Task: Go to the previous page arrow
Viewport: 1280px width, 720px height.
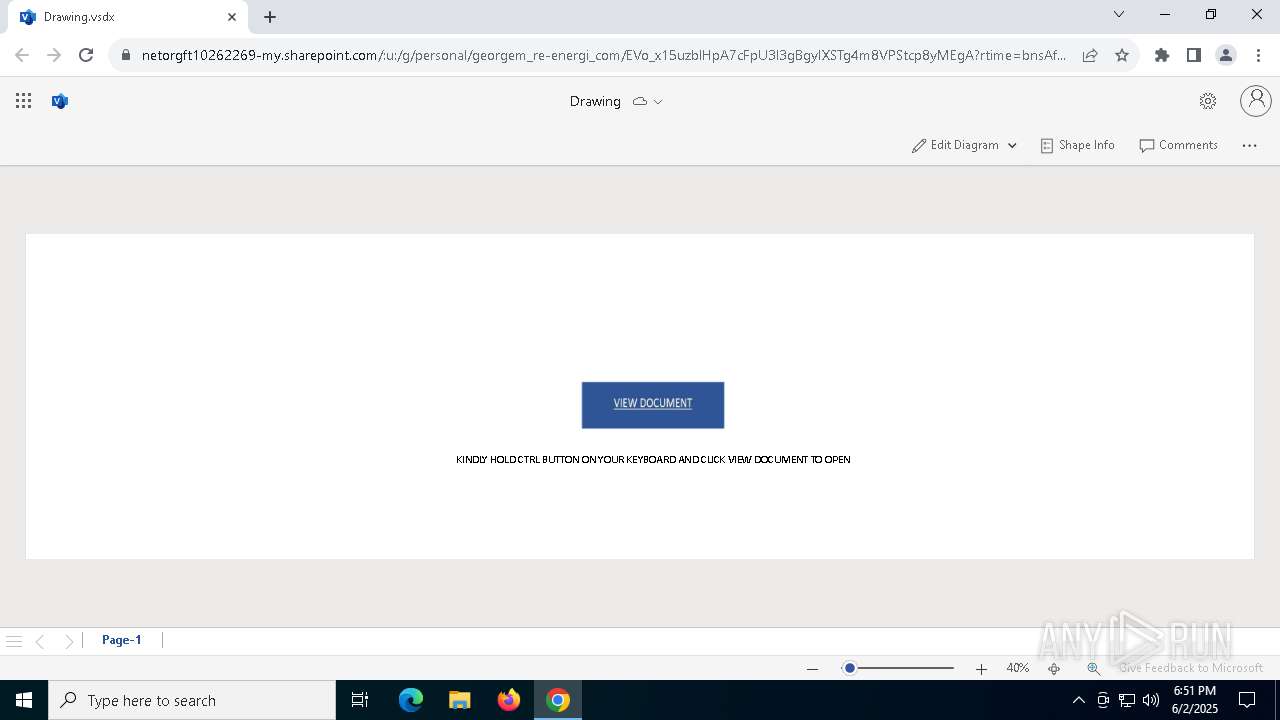Action: [40, 641]
